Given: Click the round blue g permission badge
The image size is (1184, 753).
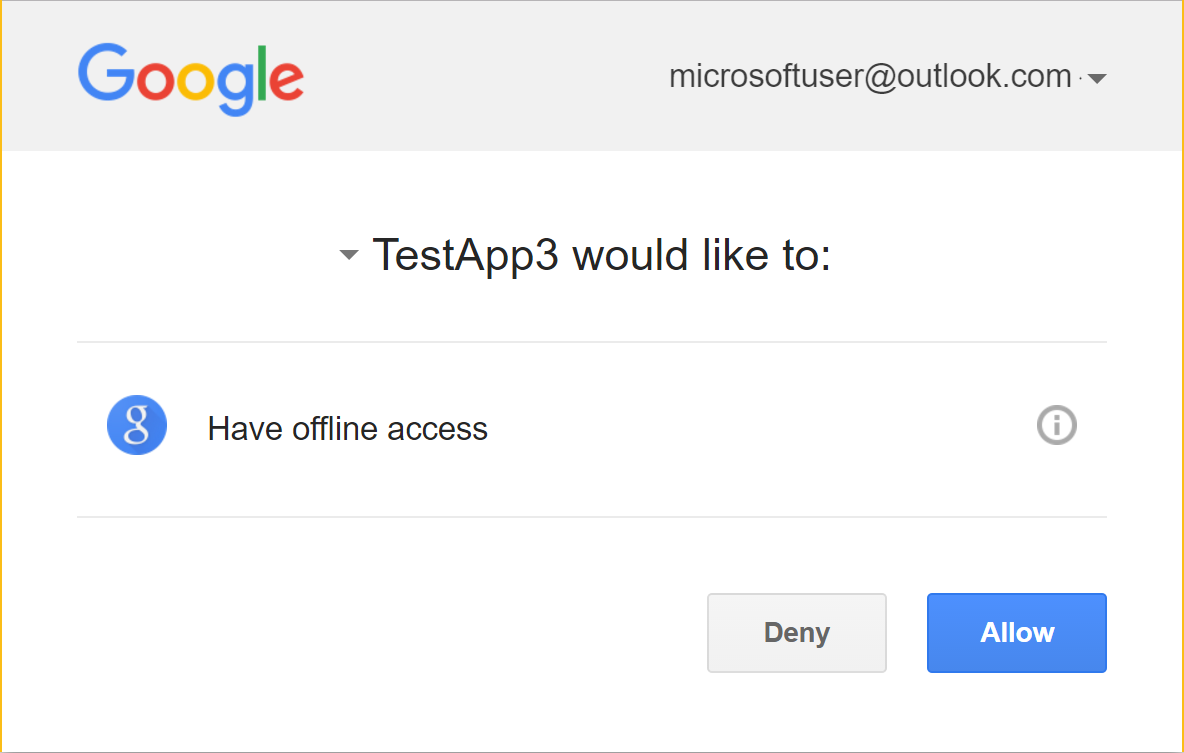Looking at the screenshot, I should click(x=137, y=425).
